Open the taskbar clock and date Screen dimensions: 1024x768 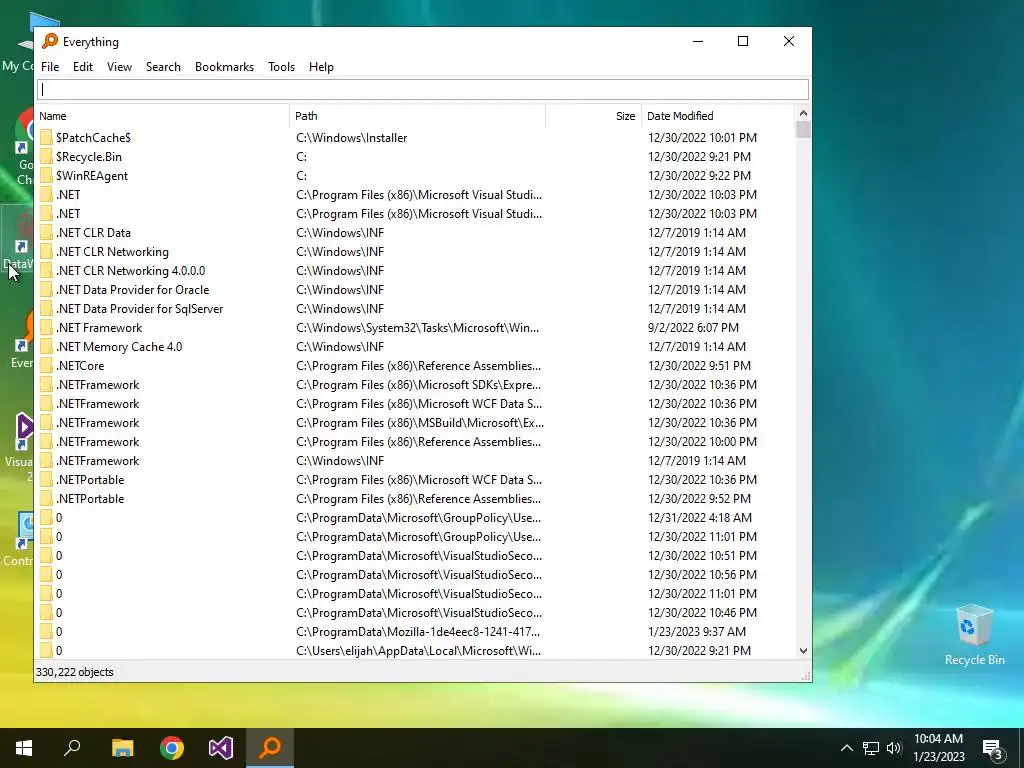(x=938, y=748)
